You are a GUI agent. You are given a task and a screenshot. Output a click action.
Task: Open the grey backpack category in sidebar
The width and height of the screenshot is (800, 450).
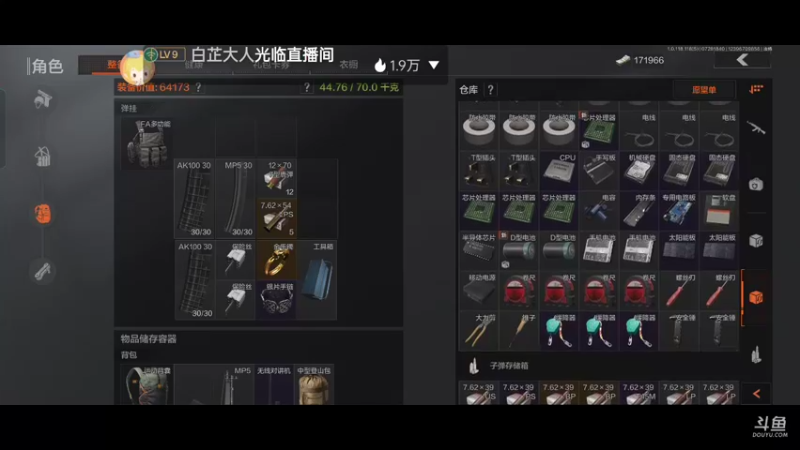click(43, 156)
